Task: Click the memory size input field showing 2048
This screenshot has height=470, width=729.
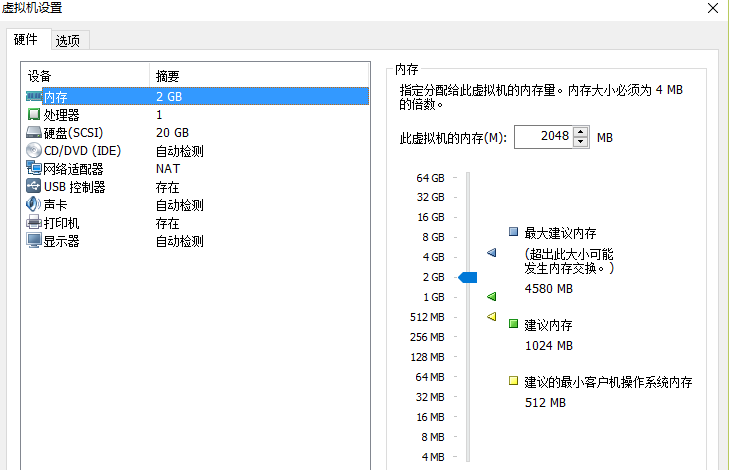Action: click(543, 137)
